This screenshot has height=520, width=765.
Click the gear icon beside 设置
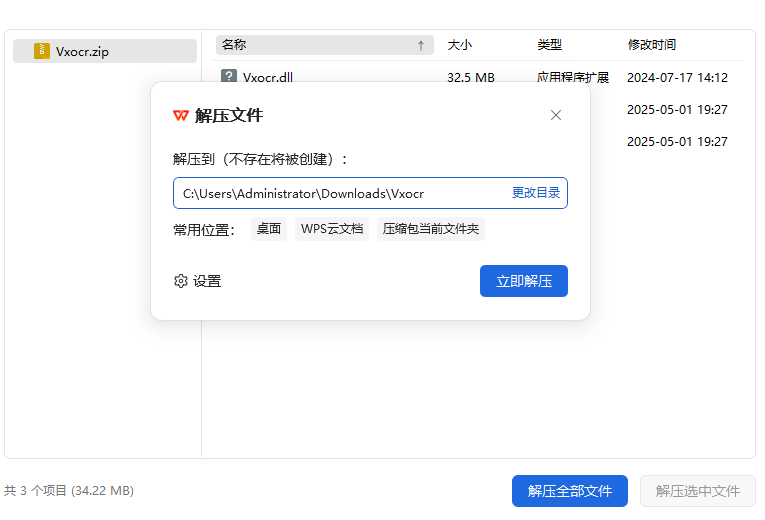[x=181, y=281]
